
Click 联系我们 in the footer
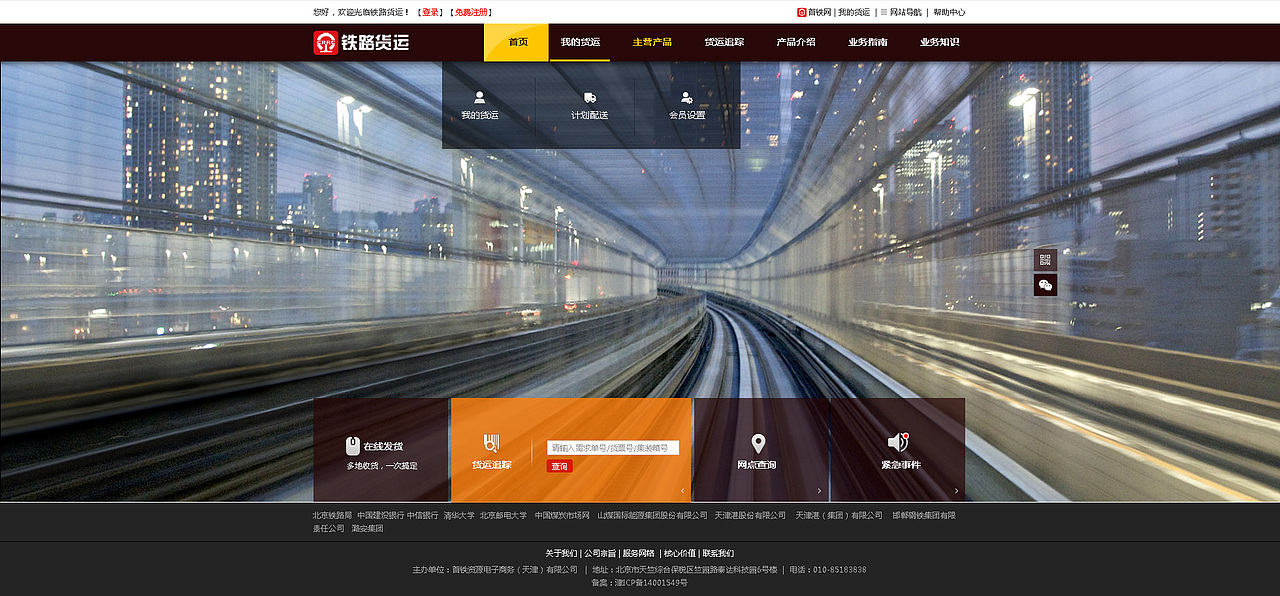tap(718, 553)
